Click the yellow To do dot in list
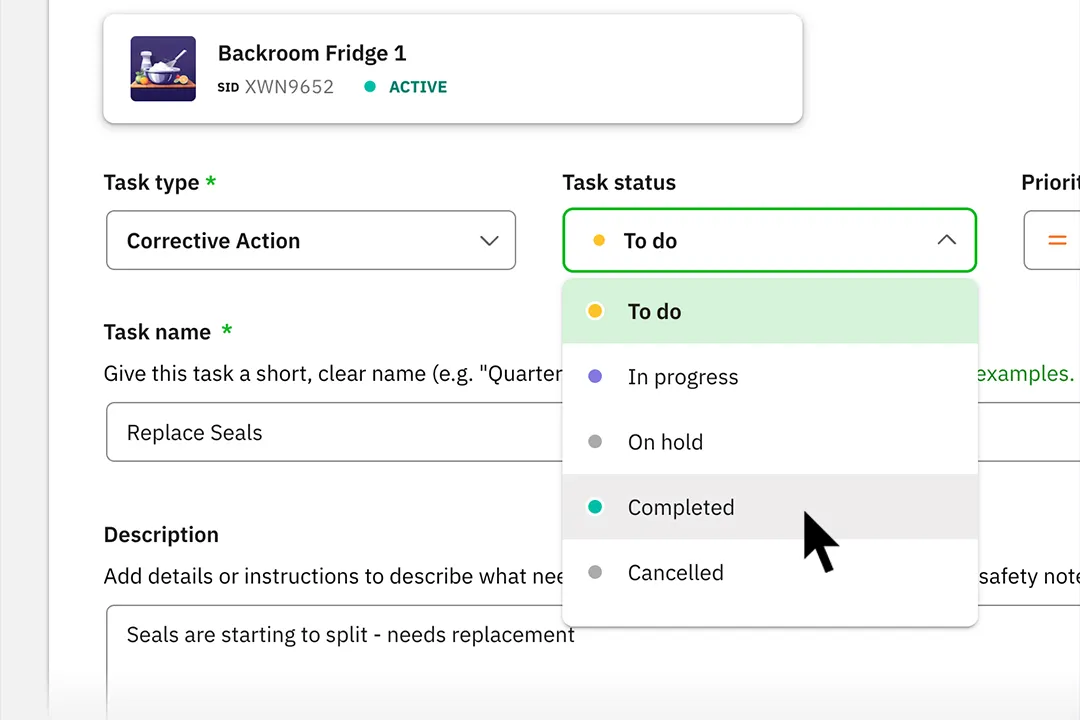The height and width of the screenshot is (720, 1080). tap(595, 311)
